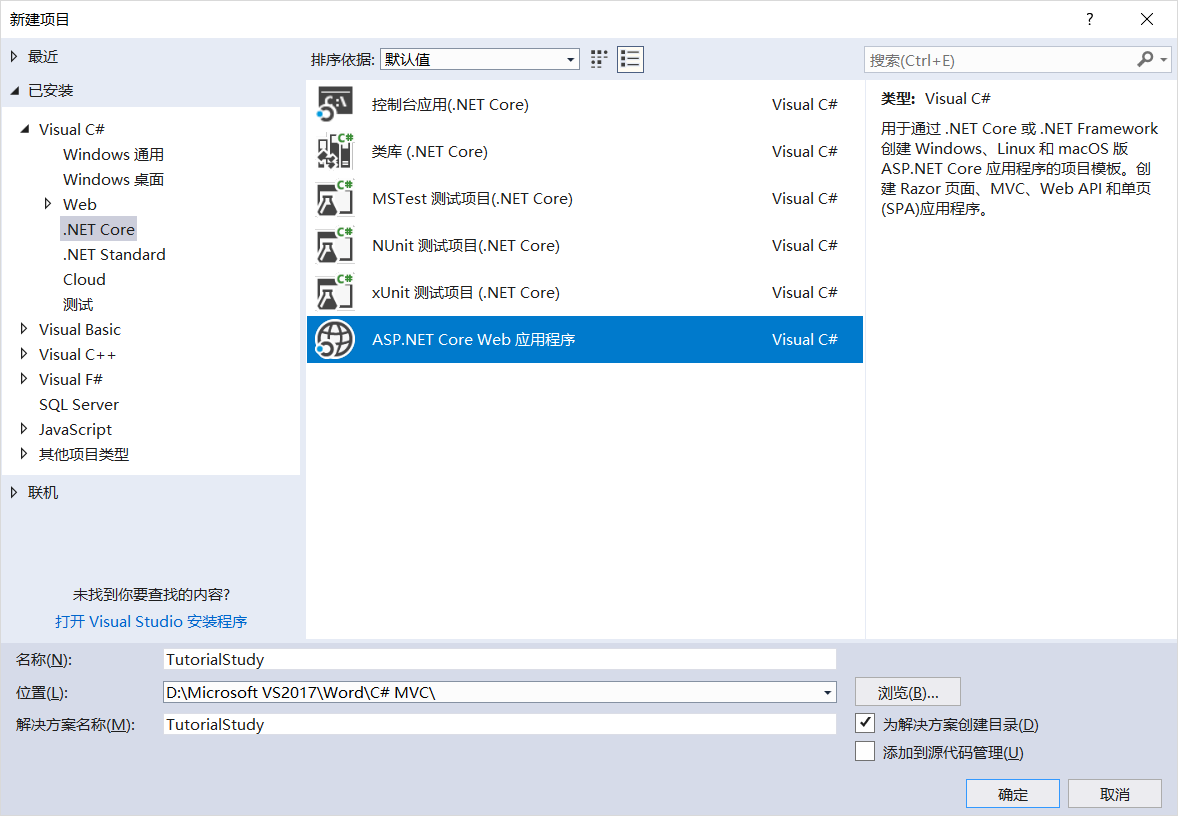The height and width of the screenshot is (816, 1178).
Task: Expand the Visual C++ node
Action: [23, 353]
